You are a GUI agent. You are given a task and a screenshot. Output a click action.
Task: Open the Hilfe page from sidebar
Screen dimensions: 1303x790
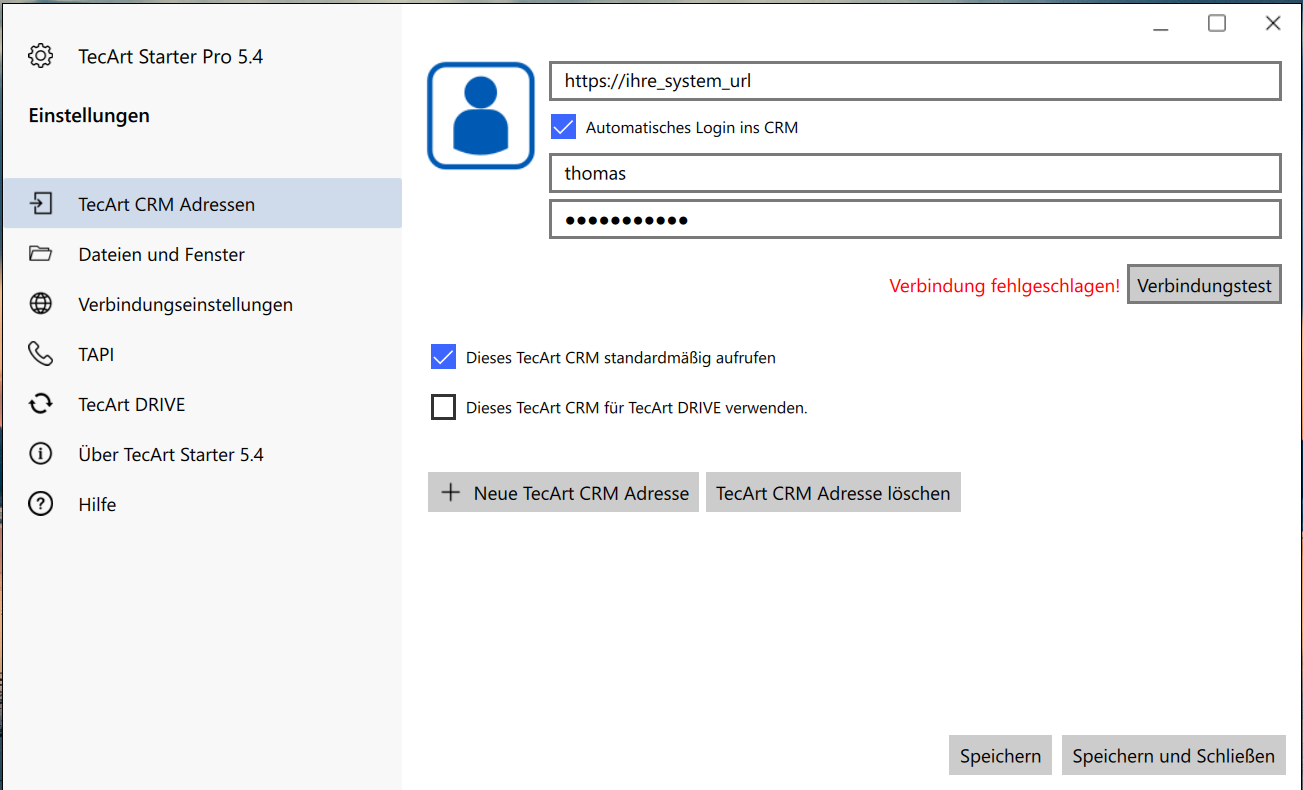click(202, 504)
